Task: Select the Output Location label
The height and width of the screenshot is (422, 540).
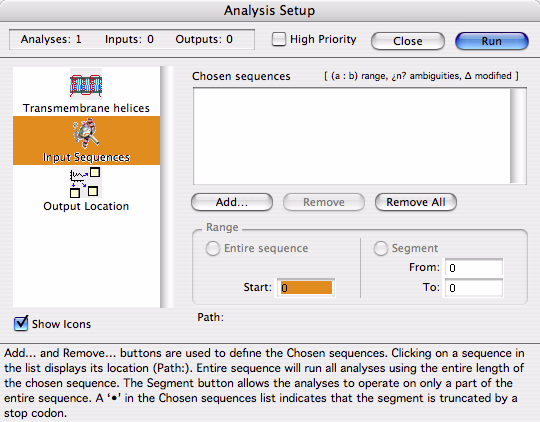Action: (86, 206)
